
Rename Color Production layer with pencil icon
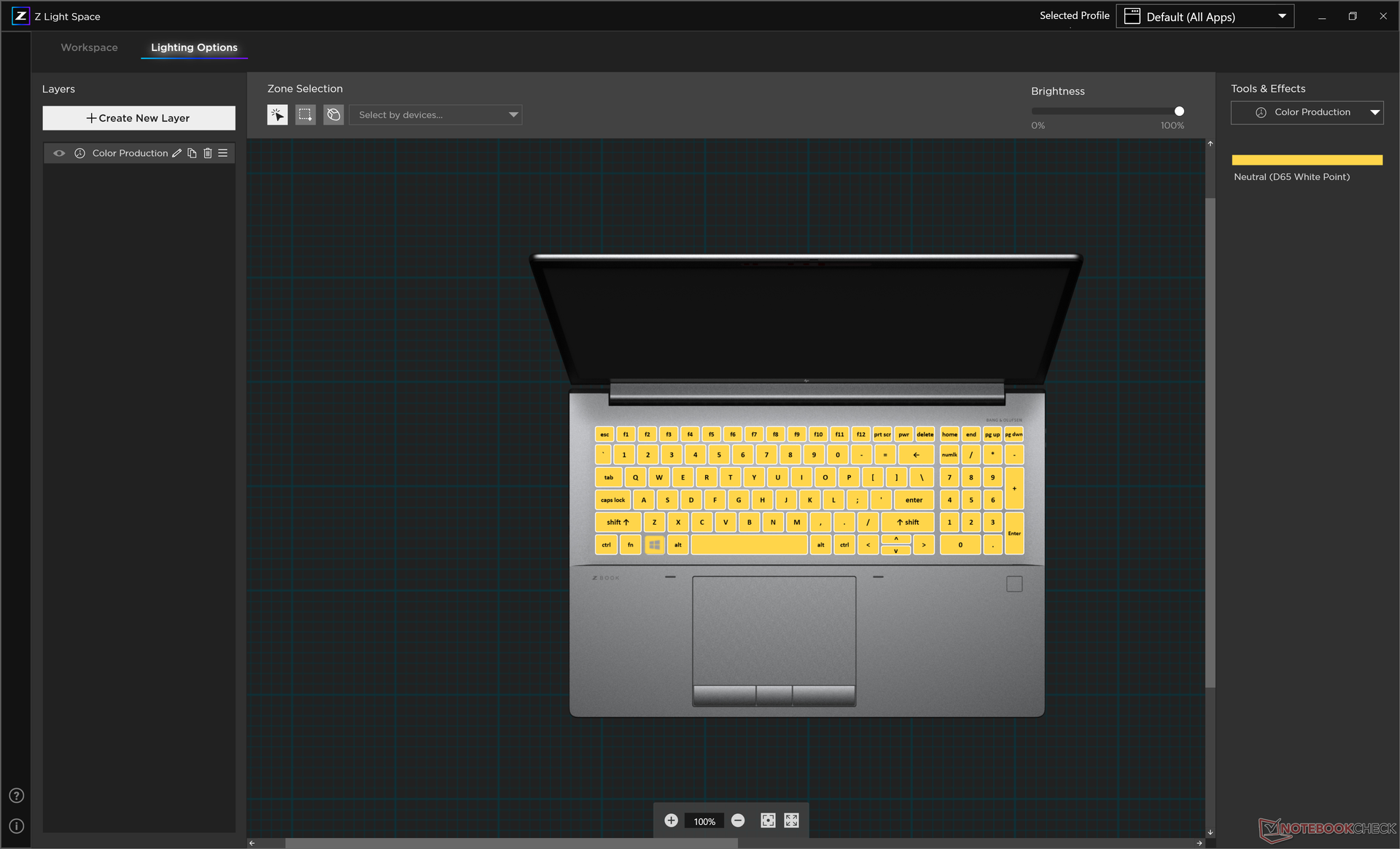176,153
